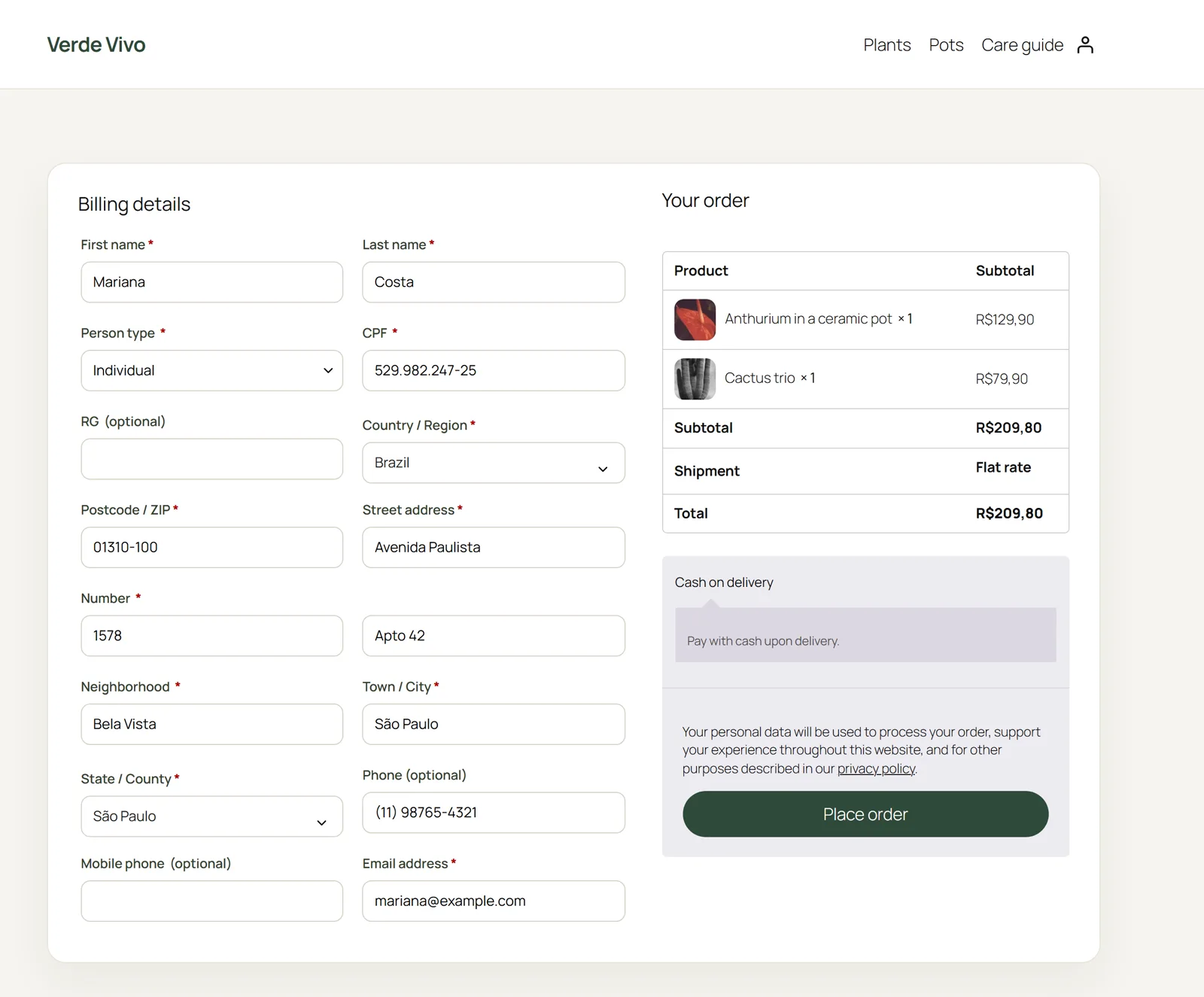The height and width of the screenshot is (997, 1204).
Task: Click the Place order button
Action: click(865, 814)
